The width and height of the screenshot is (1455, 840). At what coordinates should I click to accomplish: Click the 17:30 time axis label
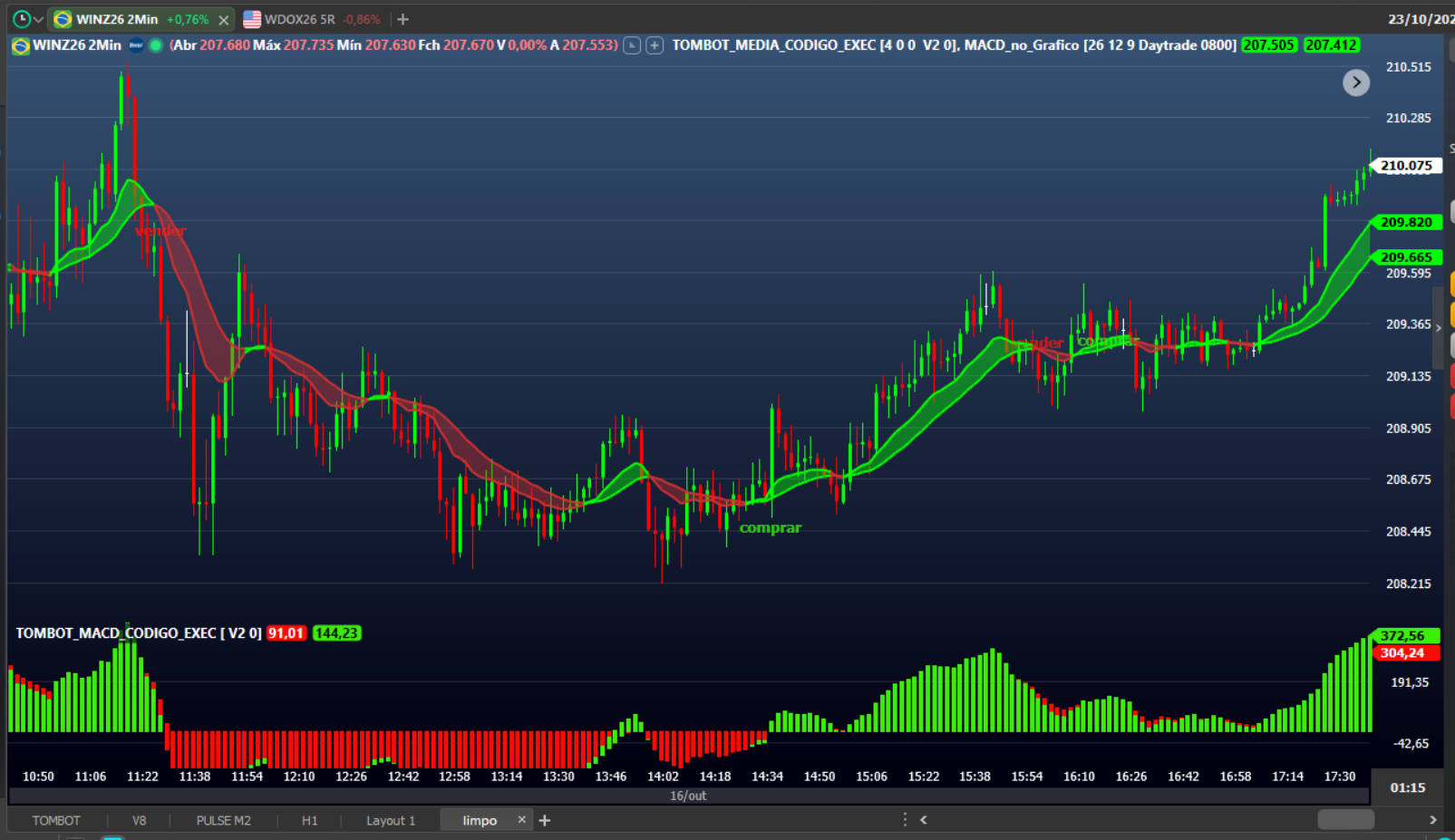click(x=1340, y=777)
